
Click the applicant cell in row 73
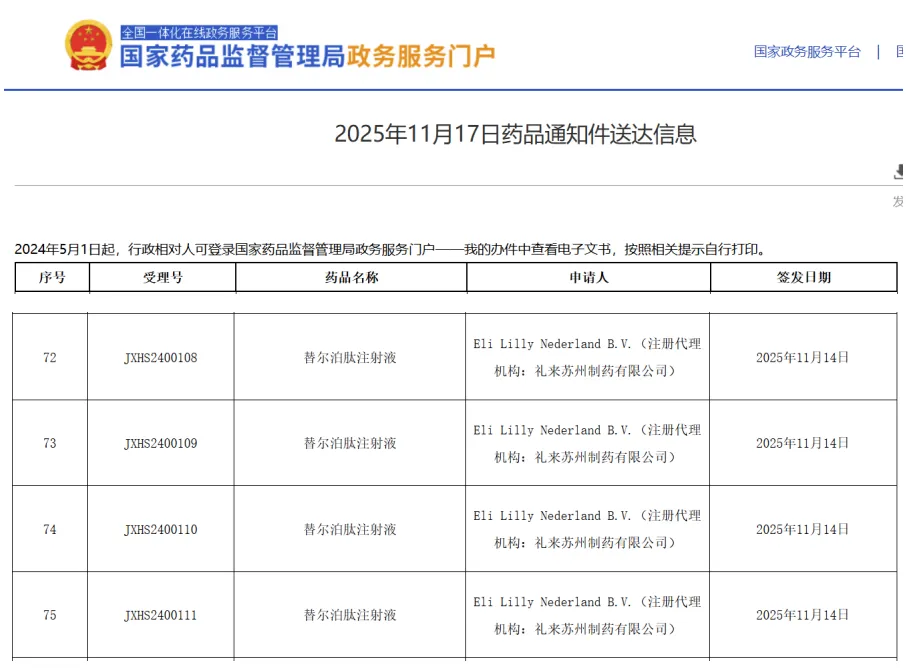pos(587,443)
